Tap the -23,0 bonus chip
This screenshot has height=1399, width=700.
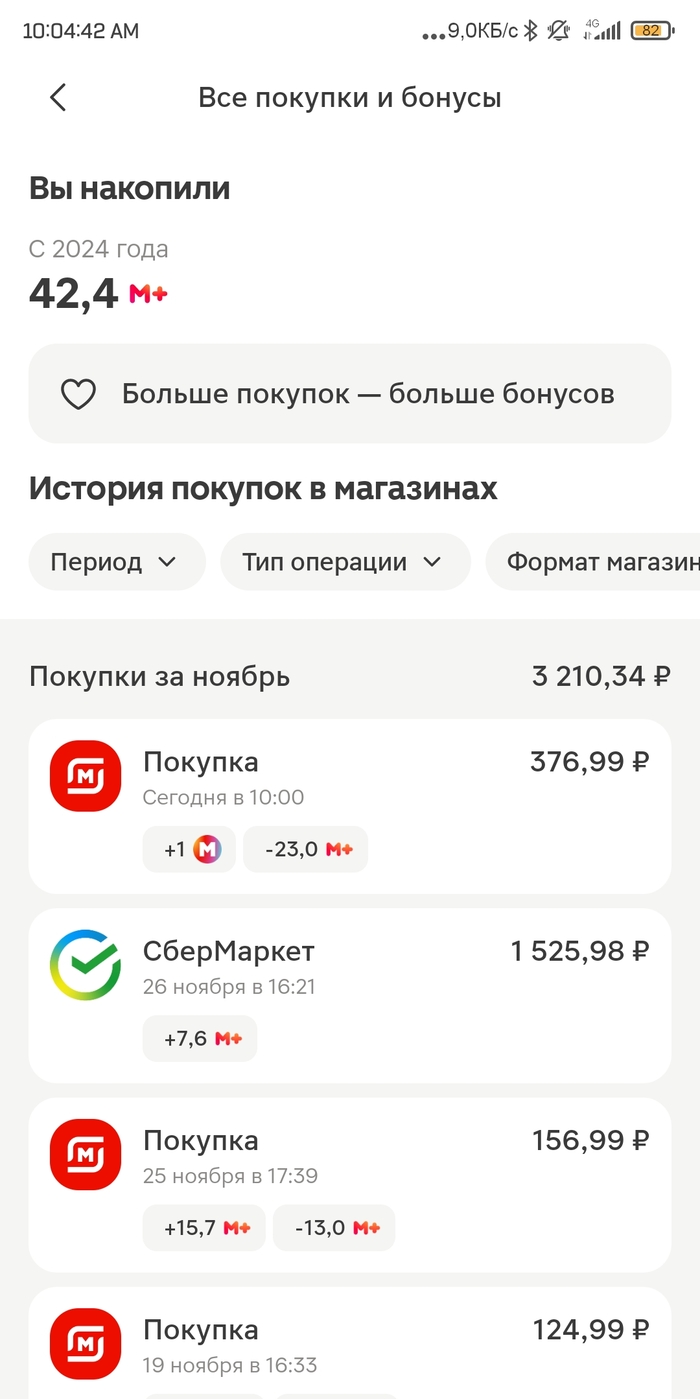pyautogui.click(x=306, y=850)
